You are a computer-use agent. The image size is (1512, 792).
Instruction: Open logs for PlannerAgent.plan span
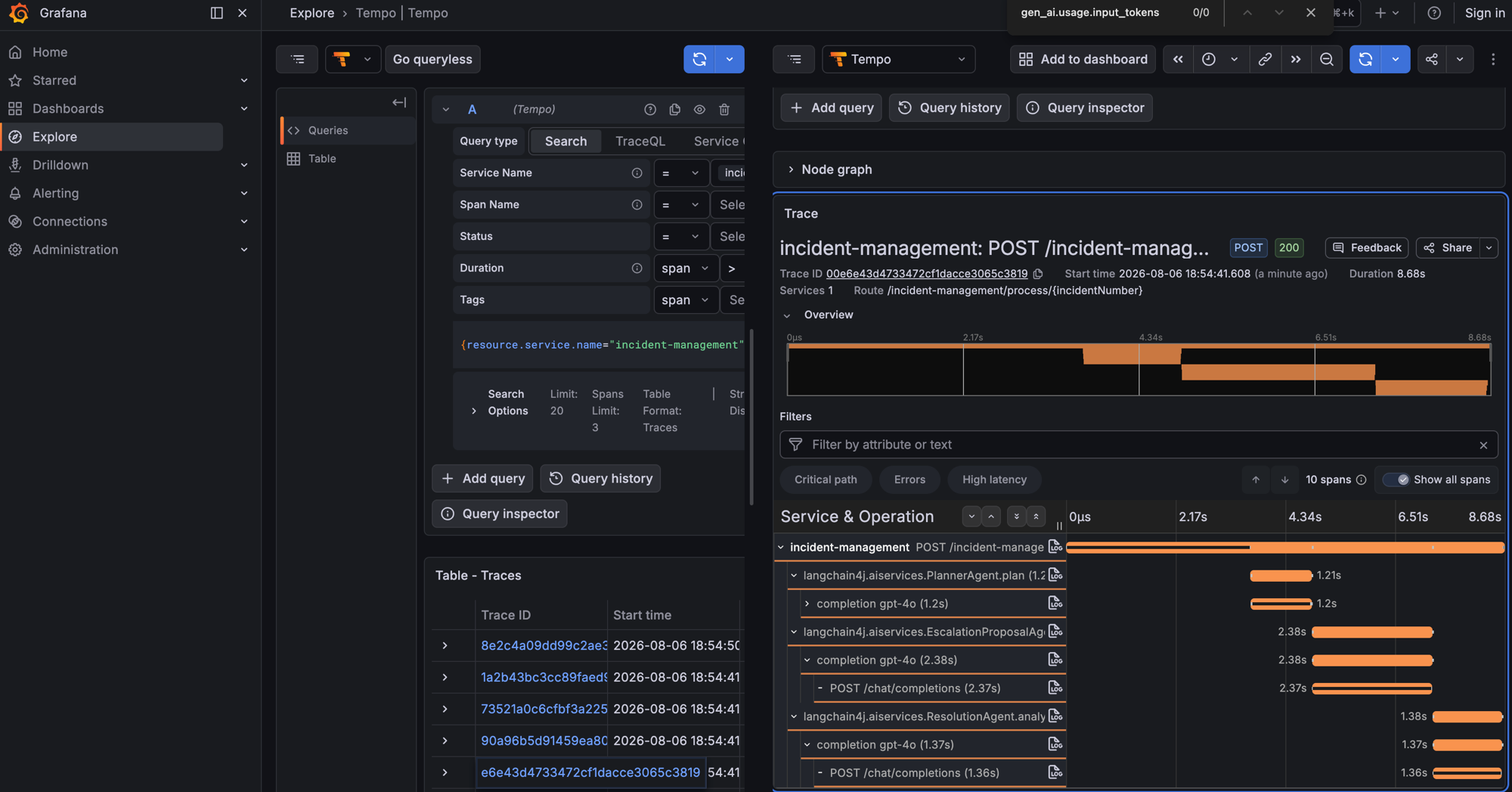tap(1055, 576)
